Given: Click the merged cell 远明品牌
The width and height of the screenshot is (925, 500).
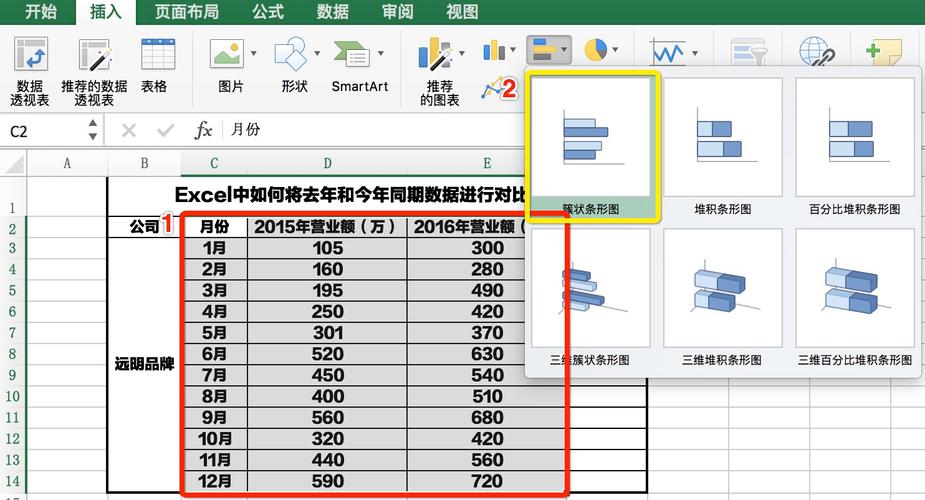Looking at the screenshot, I should click(x=144, y=364).
